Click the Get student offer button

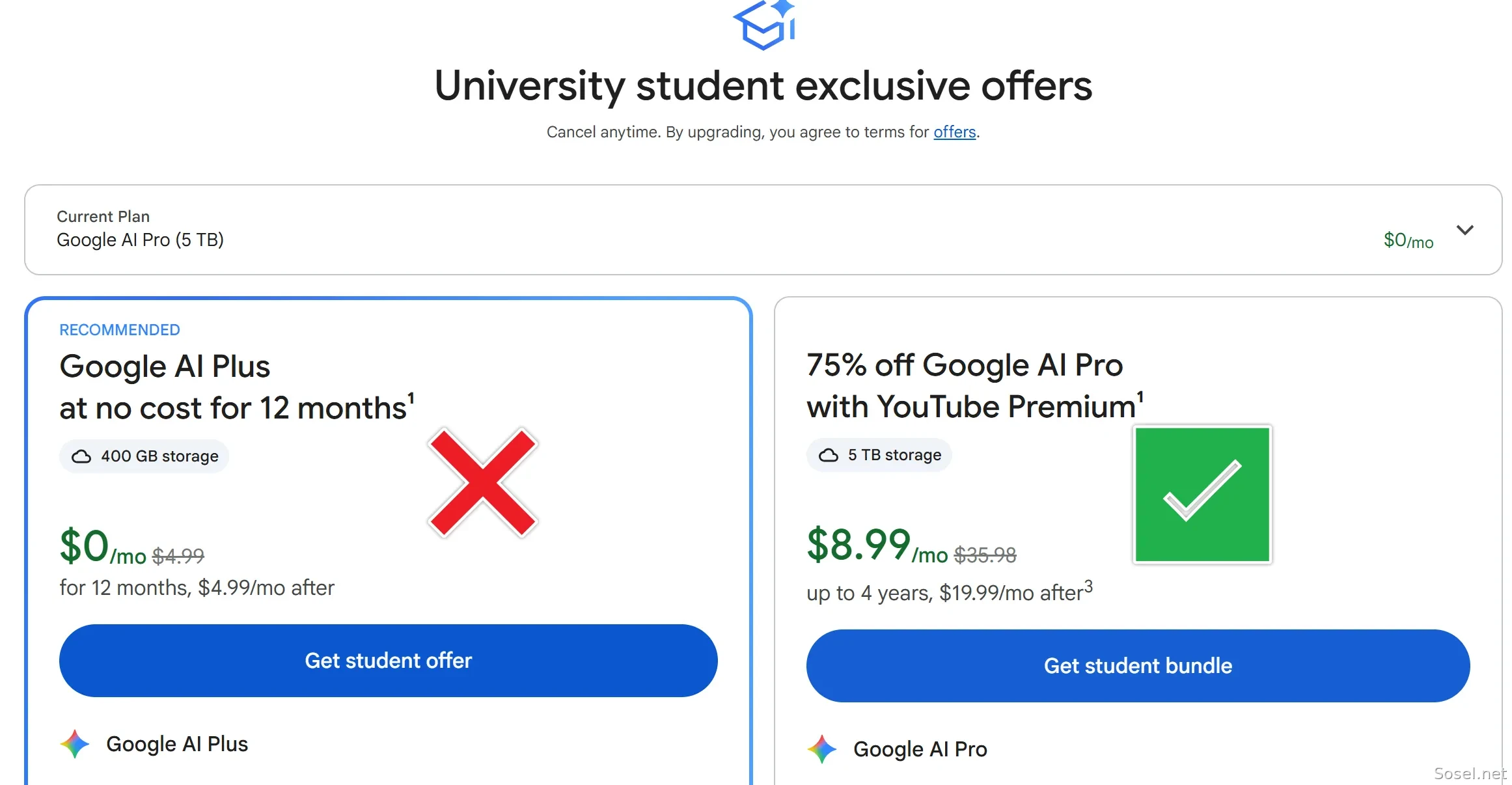(x=389, y=661)
